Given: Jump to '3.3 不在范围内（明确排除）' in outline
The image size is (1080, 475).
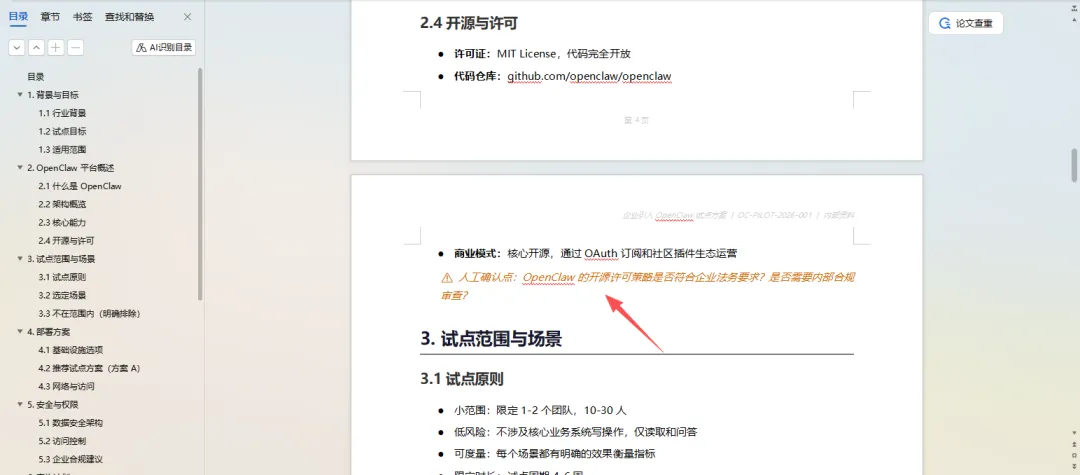Looking at the screenshot, I should 90,313.
